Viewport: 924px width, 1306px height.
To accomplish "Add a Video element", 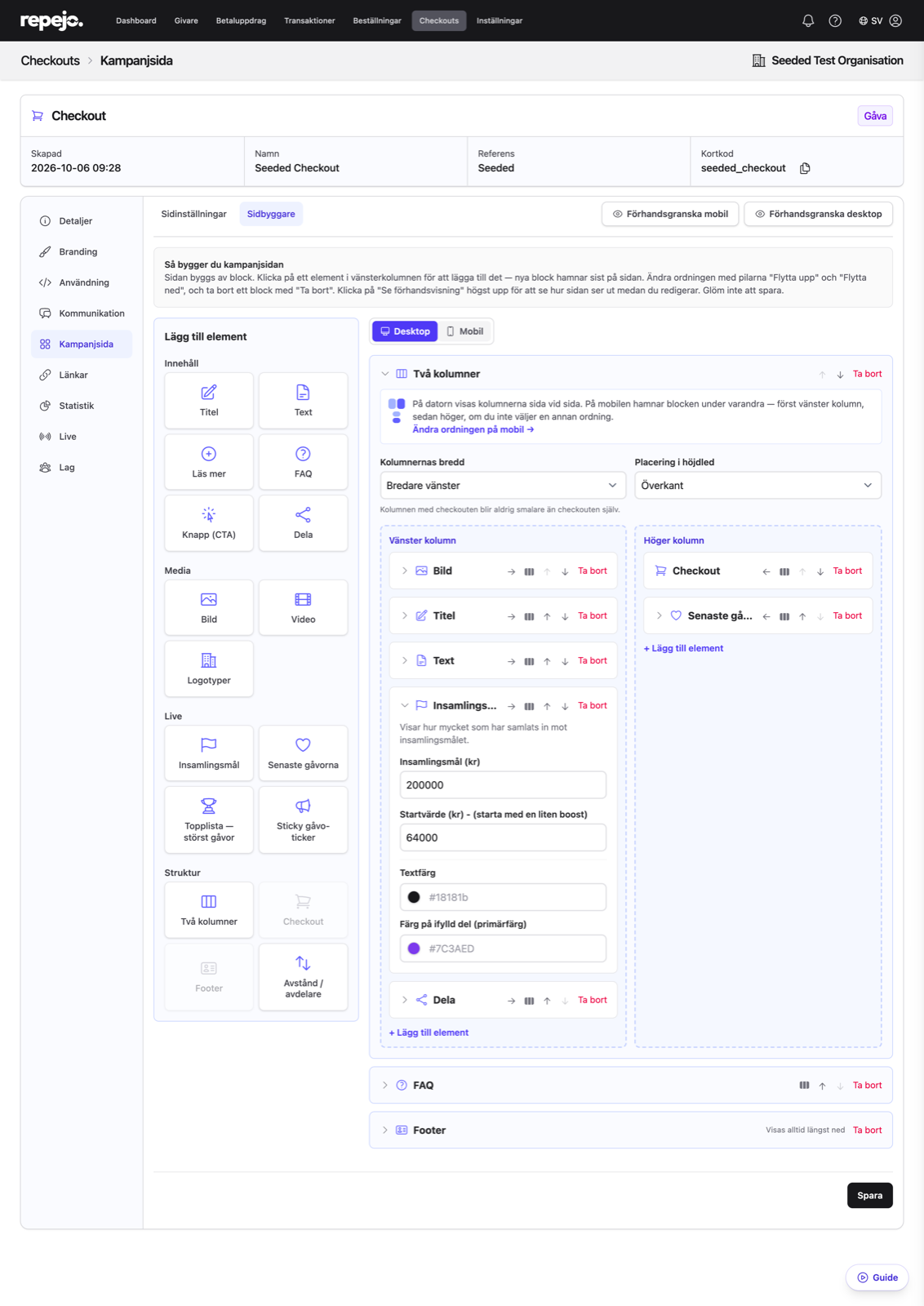I will click(x=303, y=607).
